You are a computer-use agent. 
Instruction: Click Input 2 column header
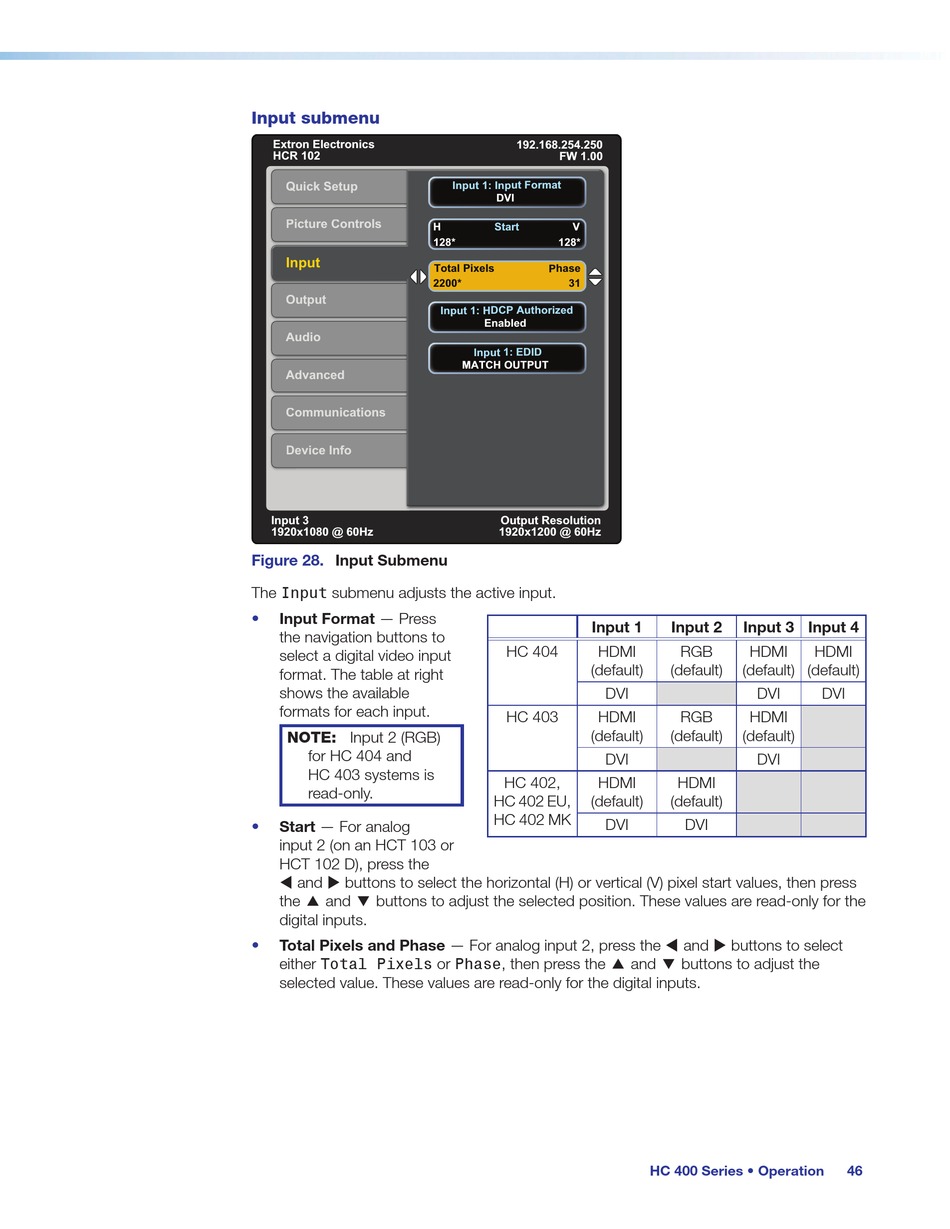click(696, 627)
